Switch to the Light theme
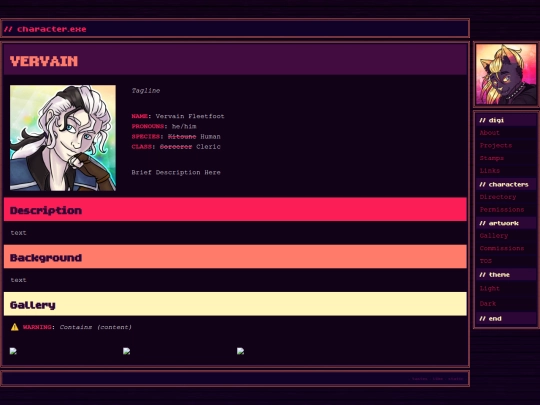This screenshot has width=540, height=405. [489, 289]
